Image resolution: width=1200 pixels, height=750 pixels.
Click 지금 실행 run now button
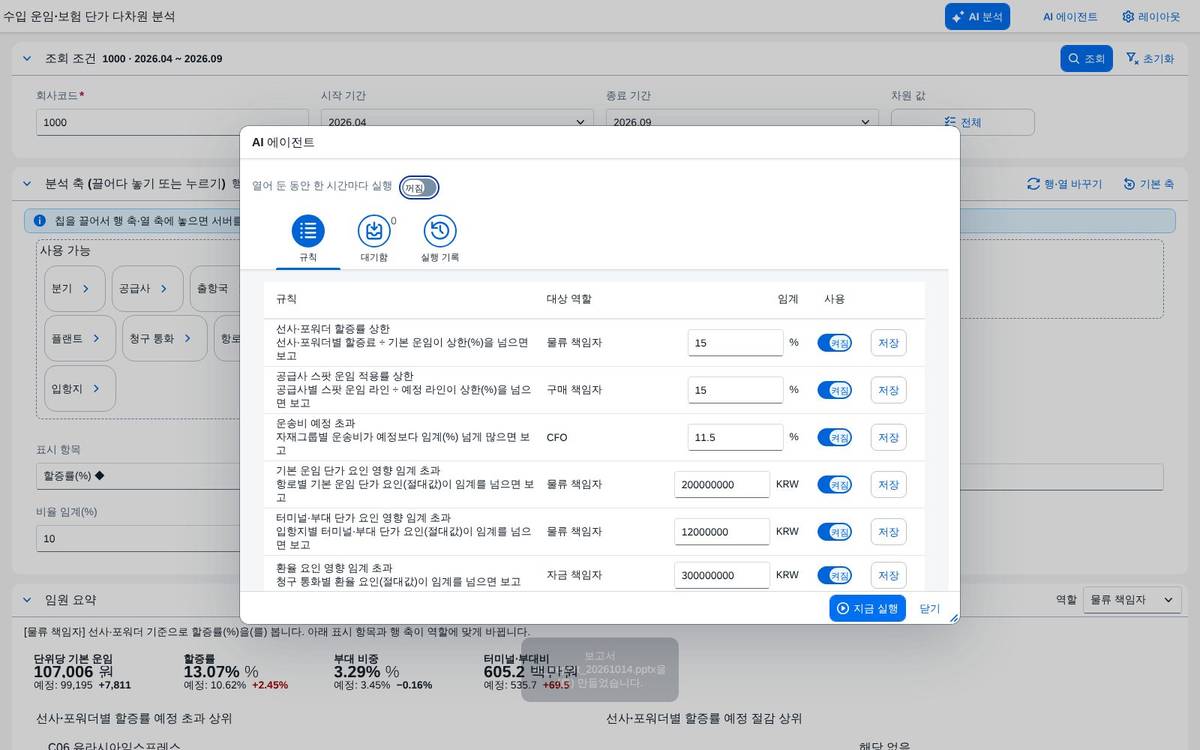(x=867, y=608)
